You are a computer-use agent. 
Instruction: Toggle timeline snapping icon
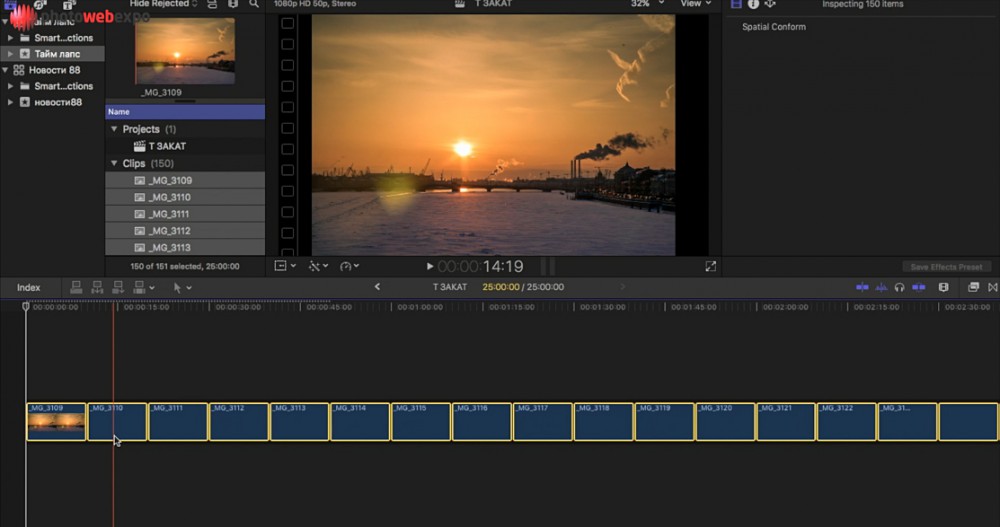pos(920,288)
